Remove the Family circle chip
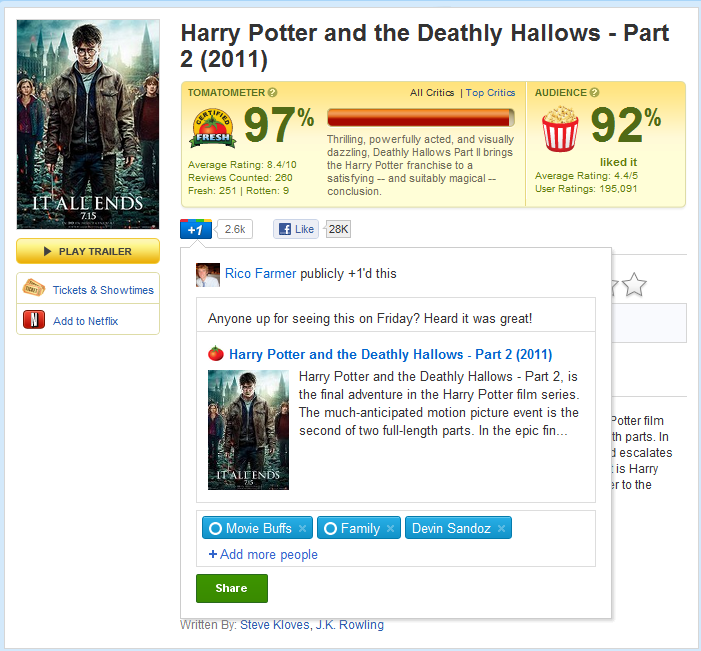This screenshot has width=701, height=651. [x=391, y=528]
